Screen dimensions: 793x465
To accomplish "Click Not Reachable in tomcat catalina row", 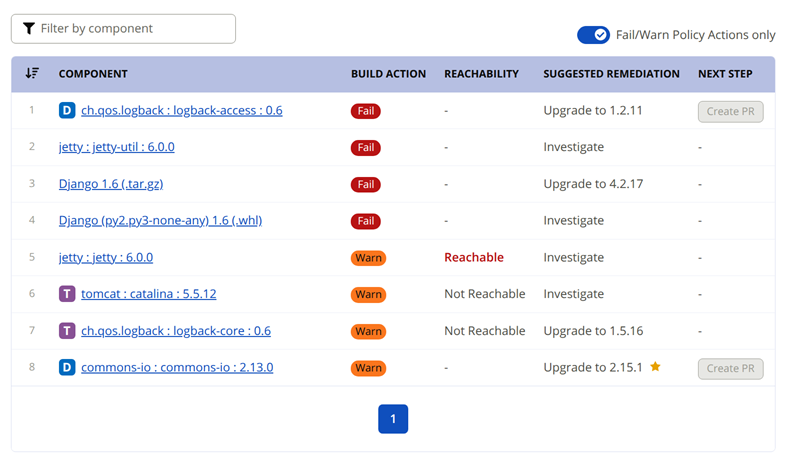I will coord(484,294).
